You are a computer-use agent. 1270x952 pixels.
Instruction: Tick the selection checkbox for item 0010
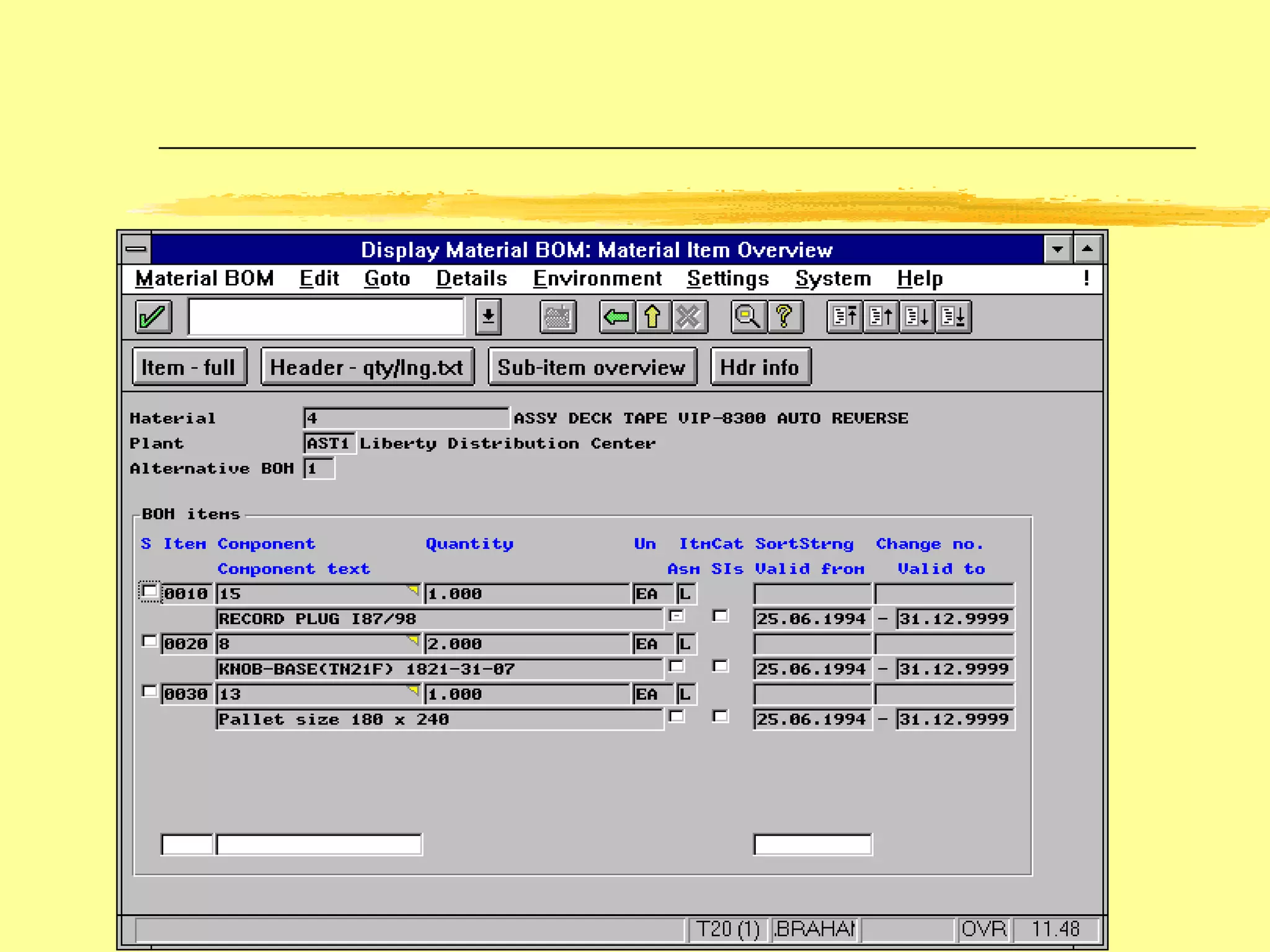pos(149,592)
